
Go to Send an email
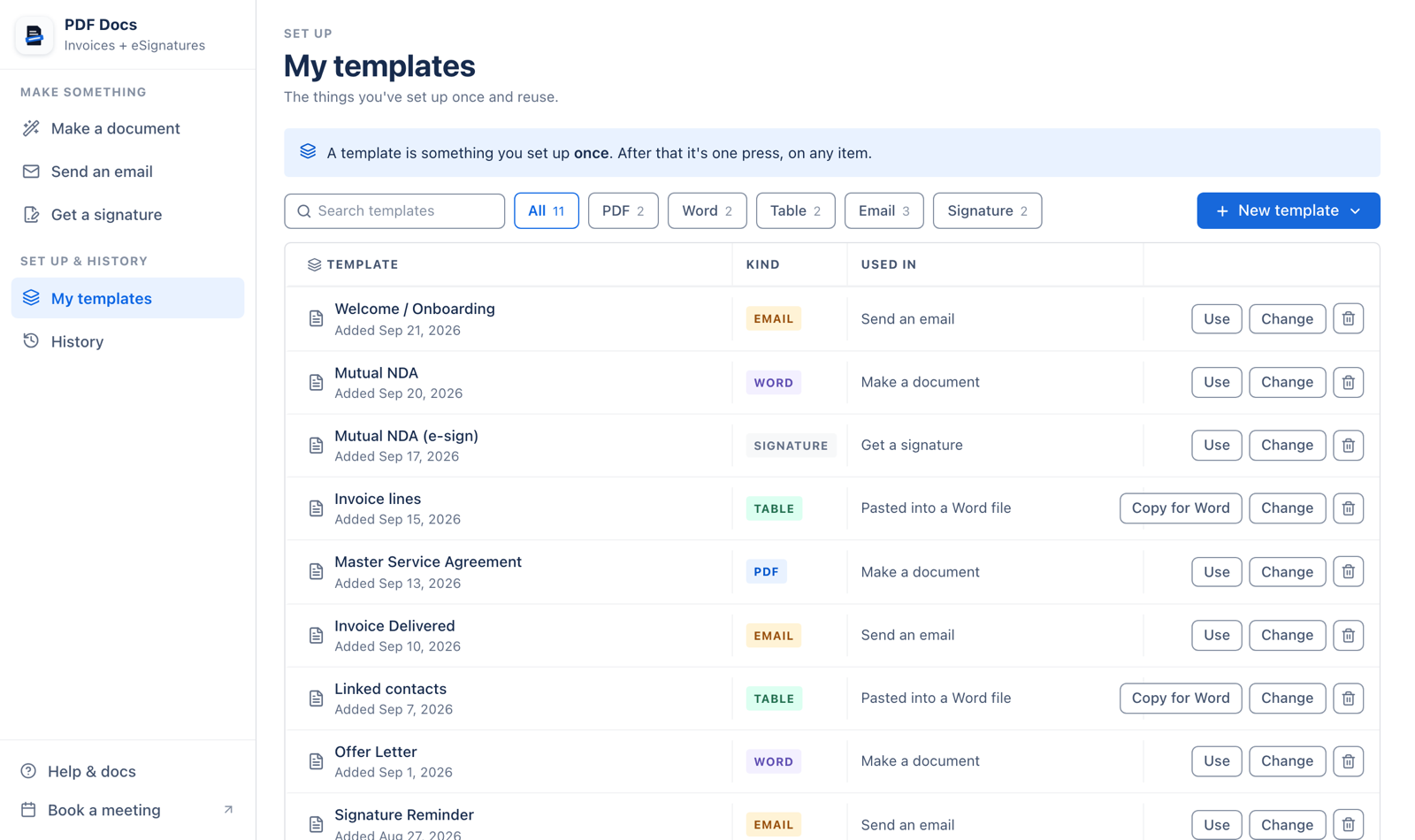click(127, 172)
